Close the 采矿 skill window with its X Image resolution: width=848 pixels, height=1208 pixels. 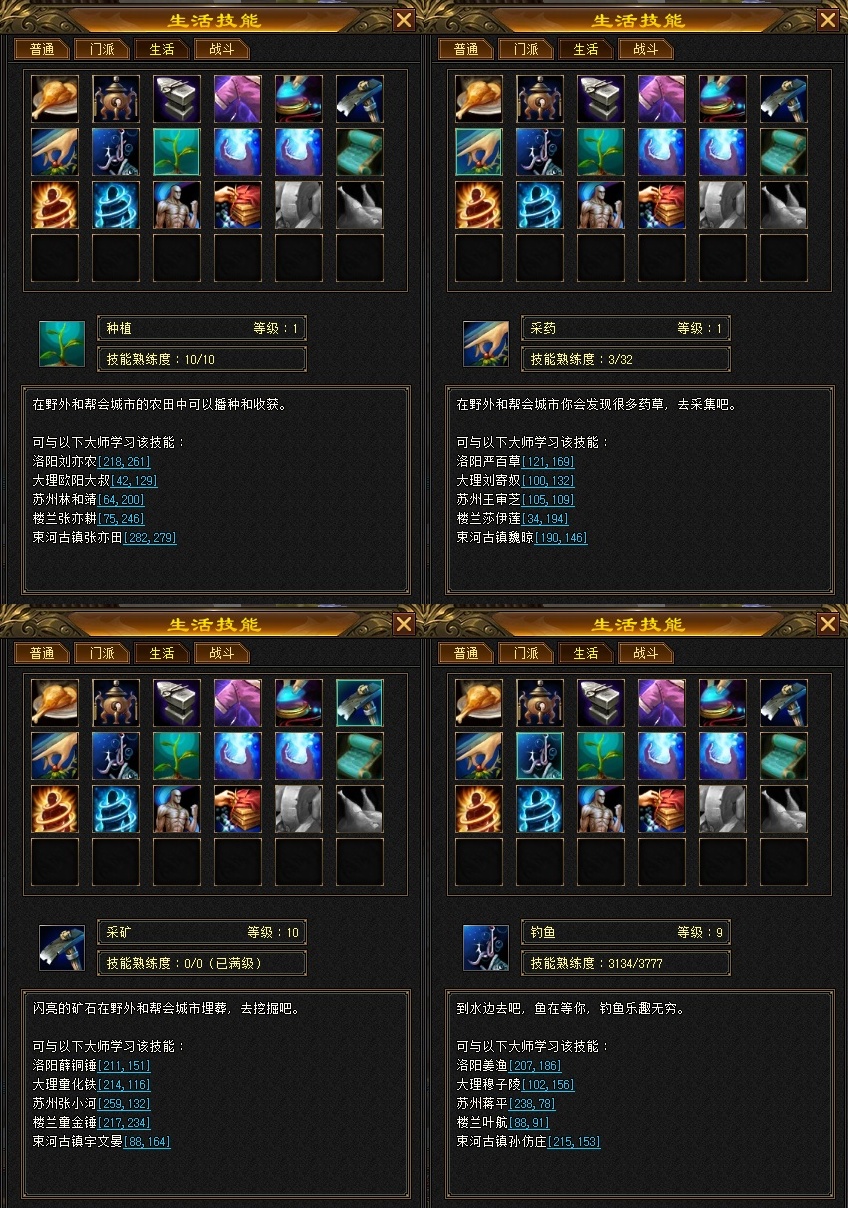(404, 624)
